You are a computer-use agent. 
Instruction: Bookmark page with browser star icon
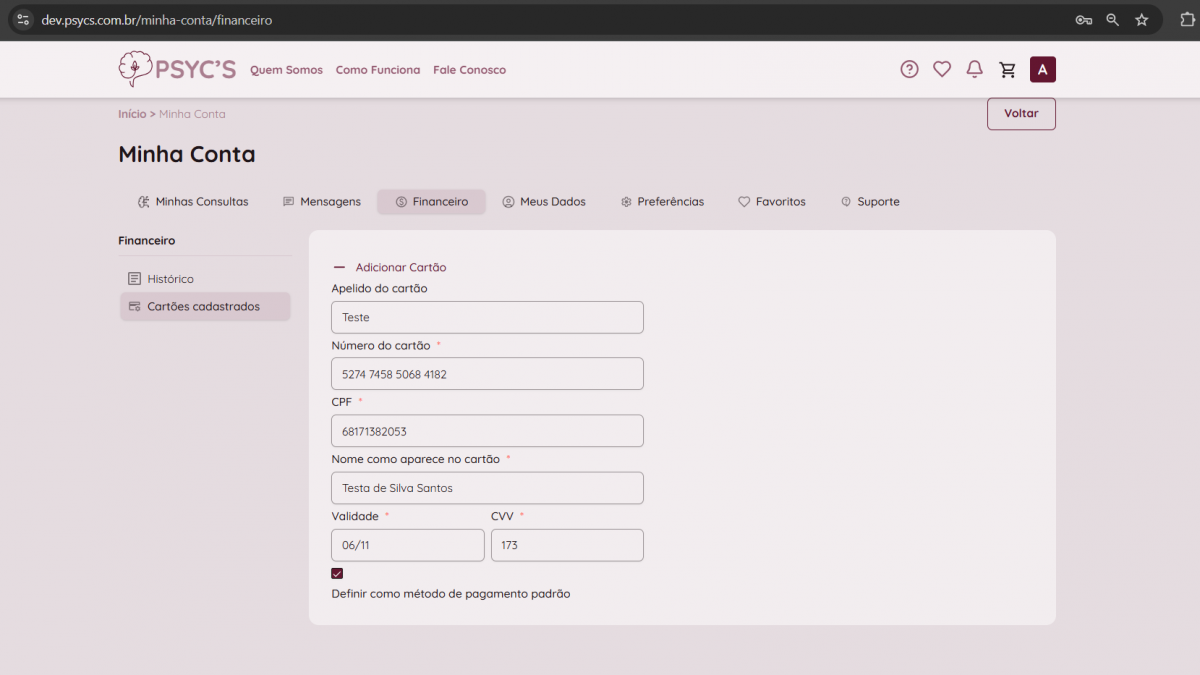click(x=1141, y=20)
